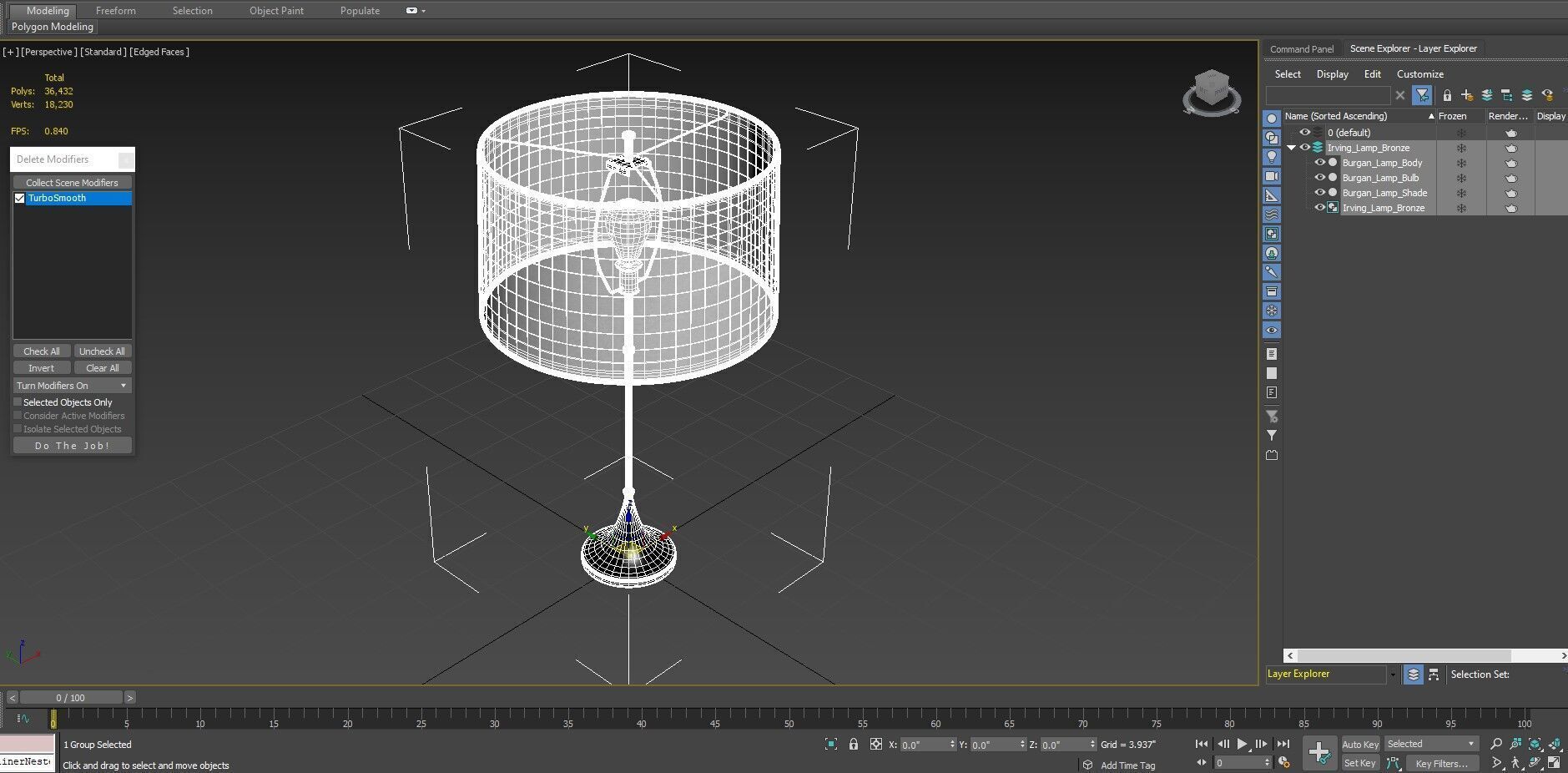Toggle geometry display filter in Scene Explorer
The height and width of the screenshot is (773, 1568).
1272,119
